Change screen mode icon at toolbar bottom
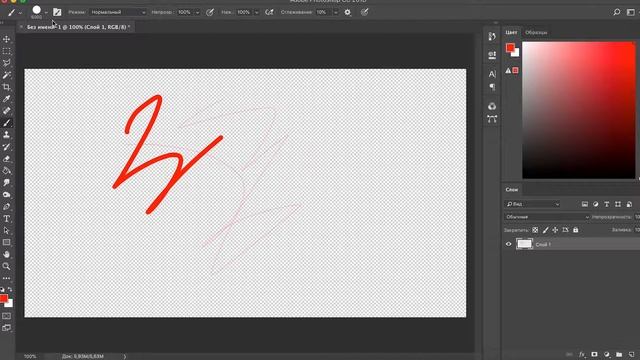The height and width of the screenshot is (360, 640). click(7, 328)
